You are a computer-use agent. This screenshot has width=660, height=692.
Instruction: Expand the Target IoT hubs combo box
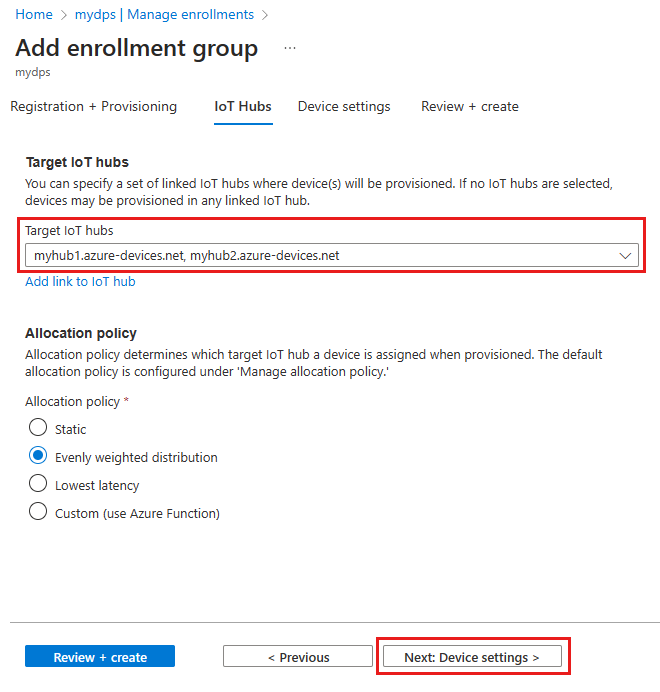coord(330,256)
